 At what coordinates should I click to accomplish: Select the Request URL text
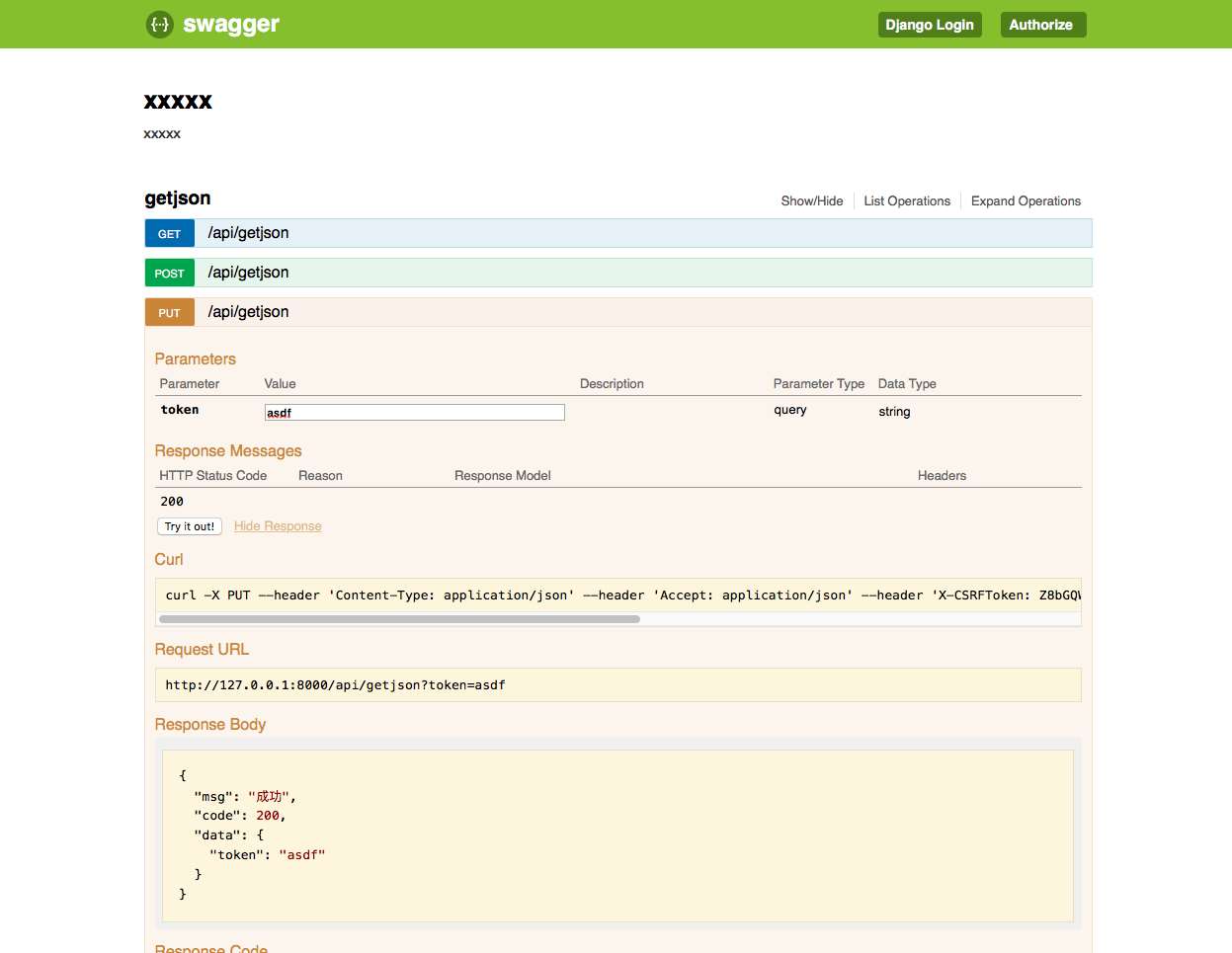pos(336,685)
